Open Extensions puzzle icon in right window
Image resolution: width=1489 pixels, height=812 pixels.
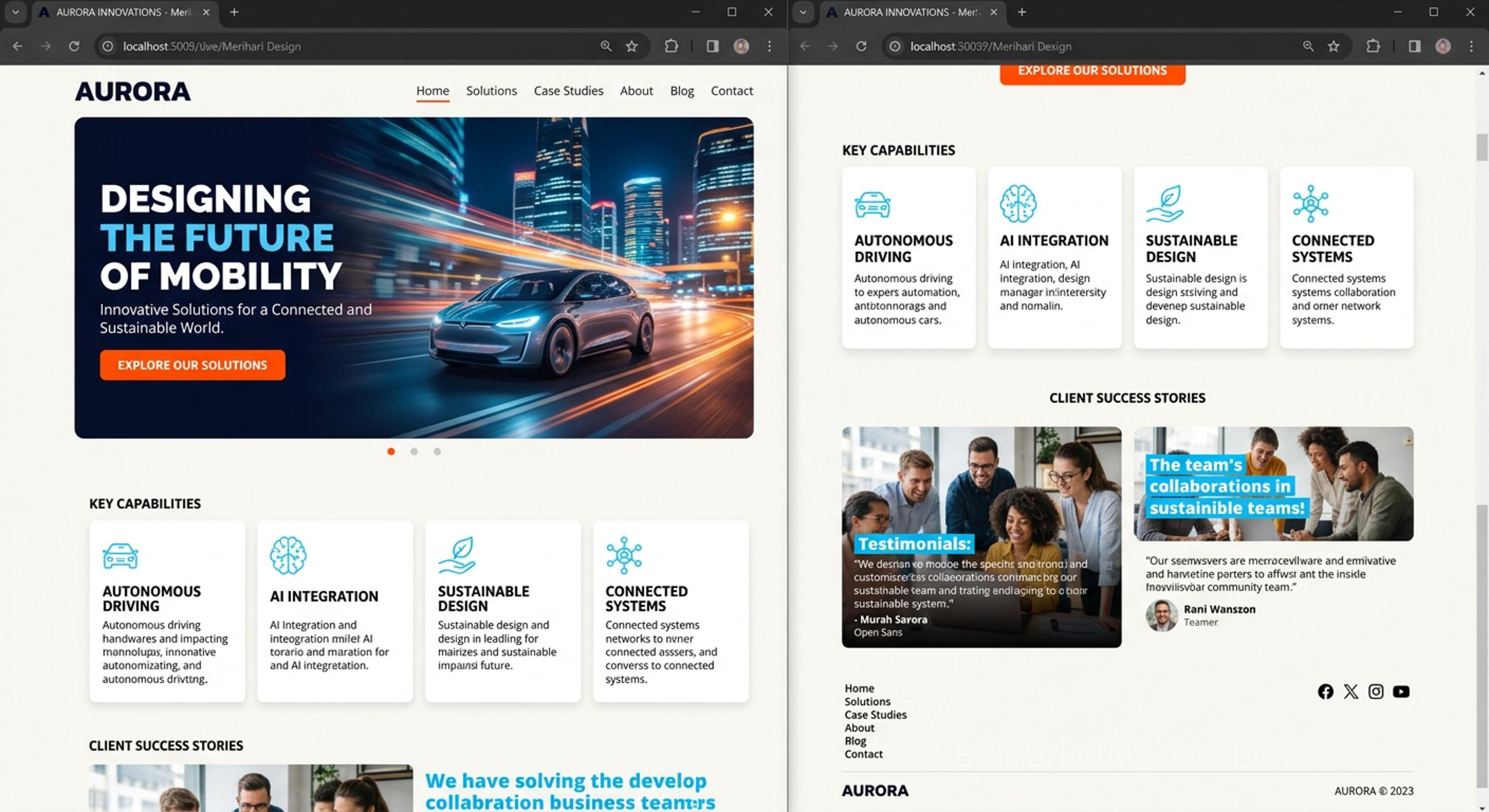point(1373,46)
